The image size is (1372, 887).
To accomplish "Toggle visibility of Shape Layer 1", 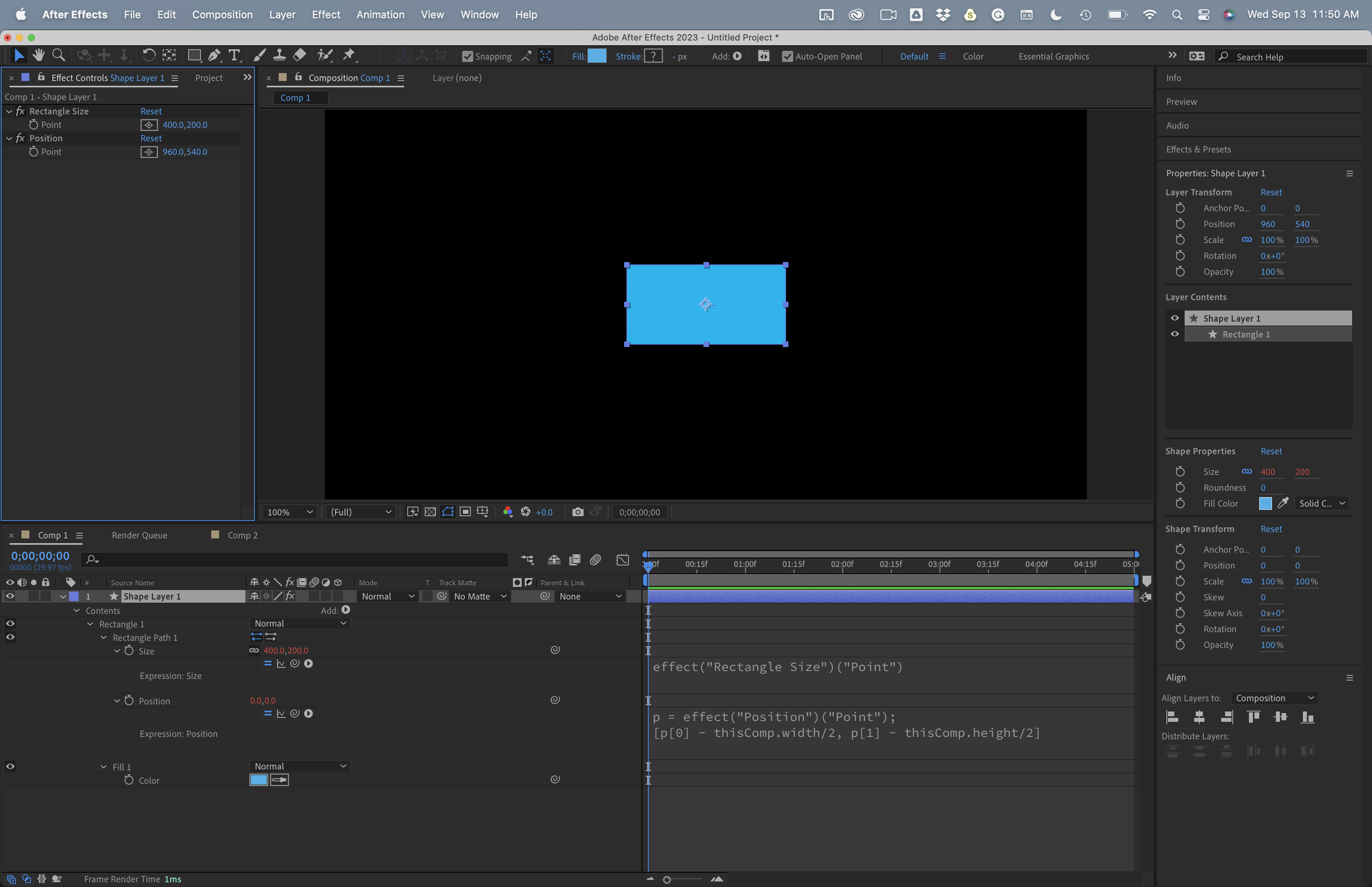I will 10,596.
